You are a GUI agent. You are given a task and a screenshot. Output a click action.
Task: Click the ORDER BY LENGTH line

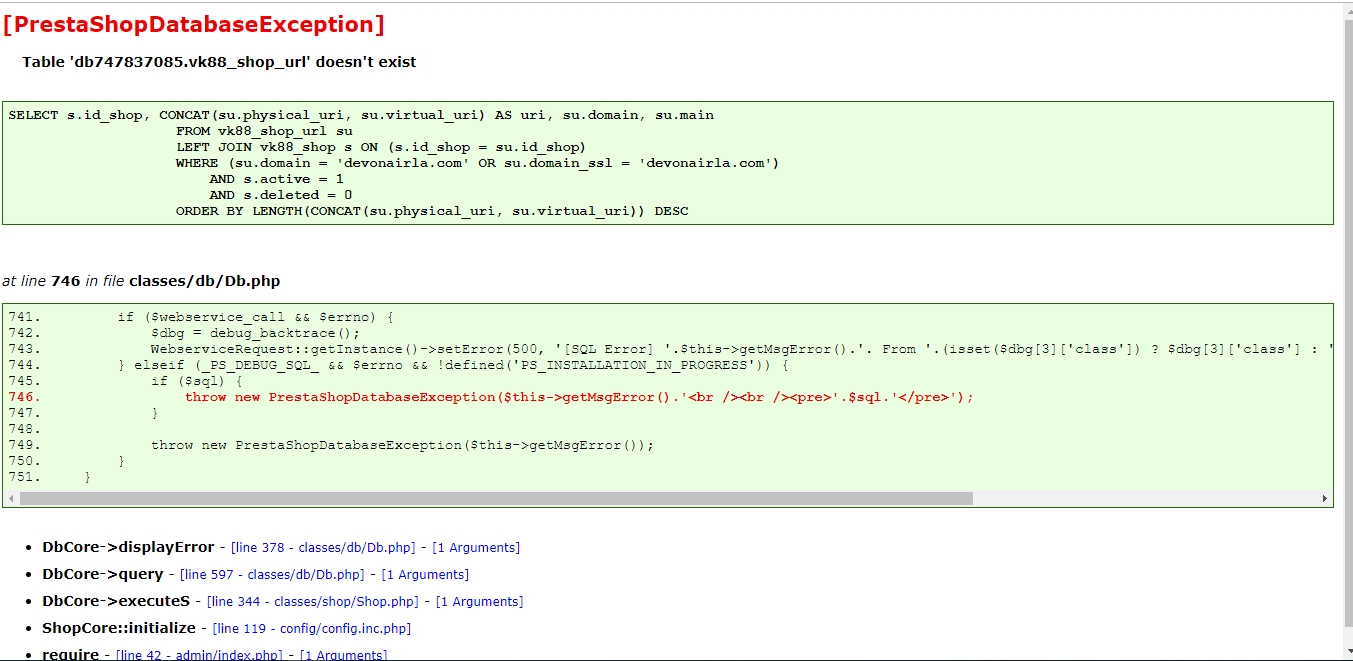[x=432, y=211]
